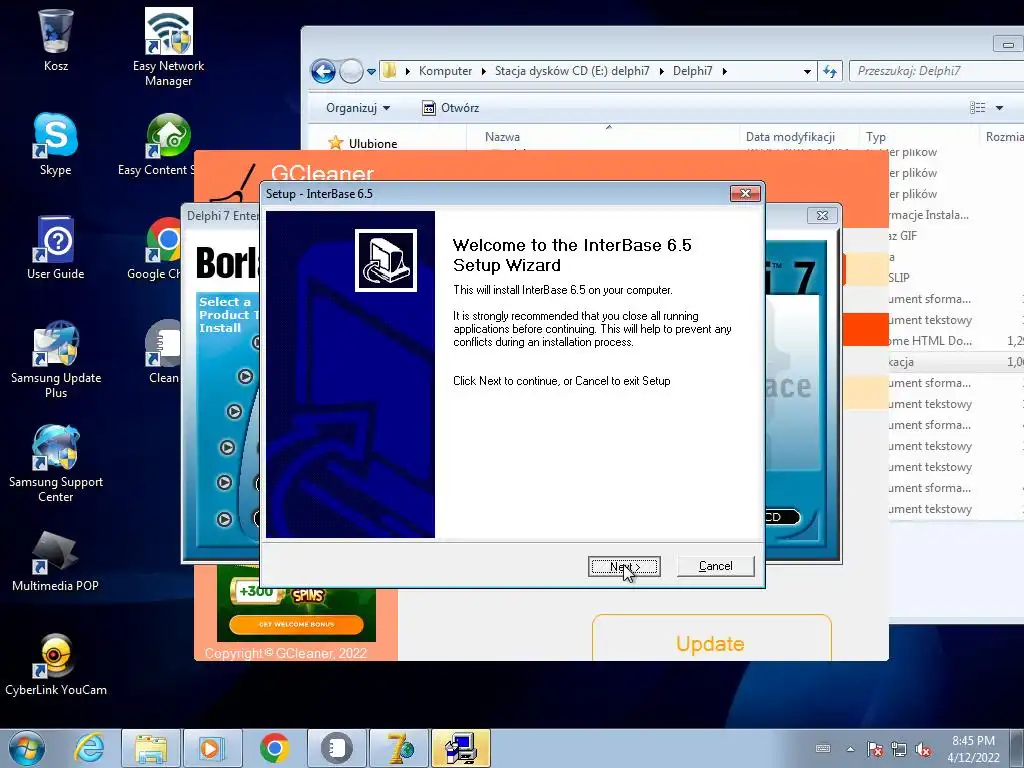The image size is (1024, 768).
Task: Open Kosz recycle bin on desktop
Action: point(56,40)
